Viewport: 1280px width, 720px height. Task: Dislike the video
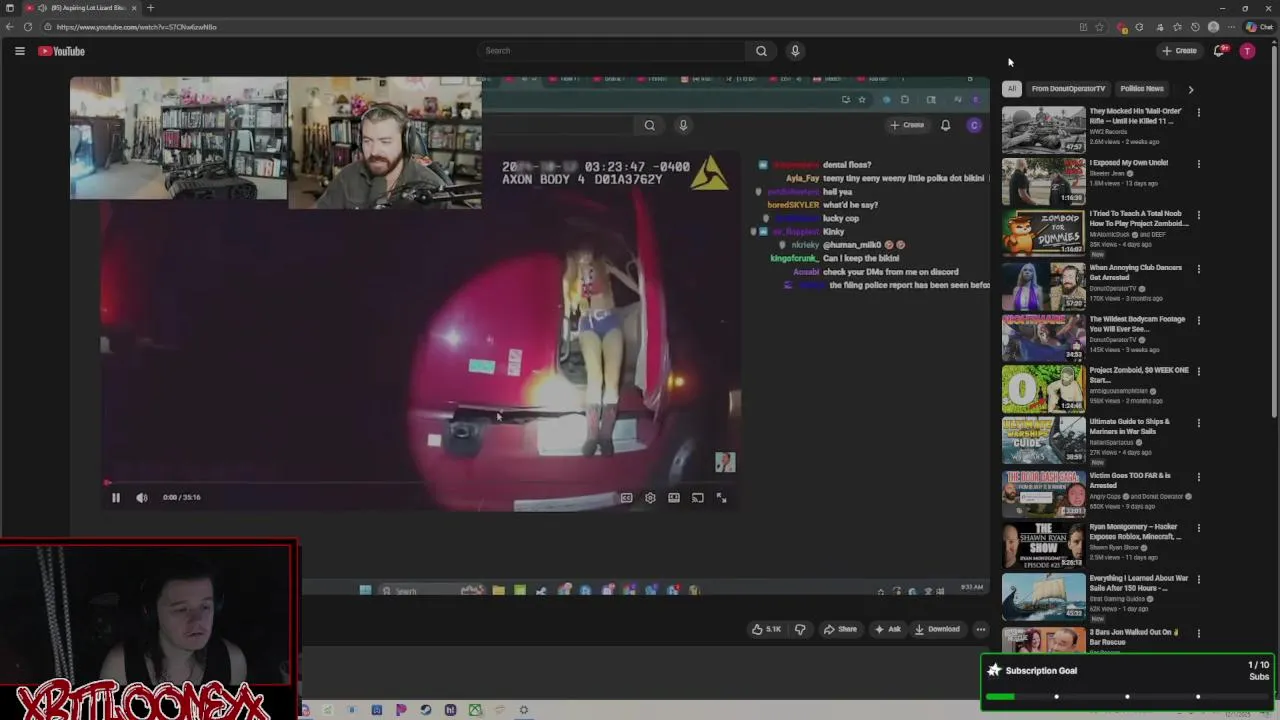[800, 629]
